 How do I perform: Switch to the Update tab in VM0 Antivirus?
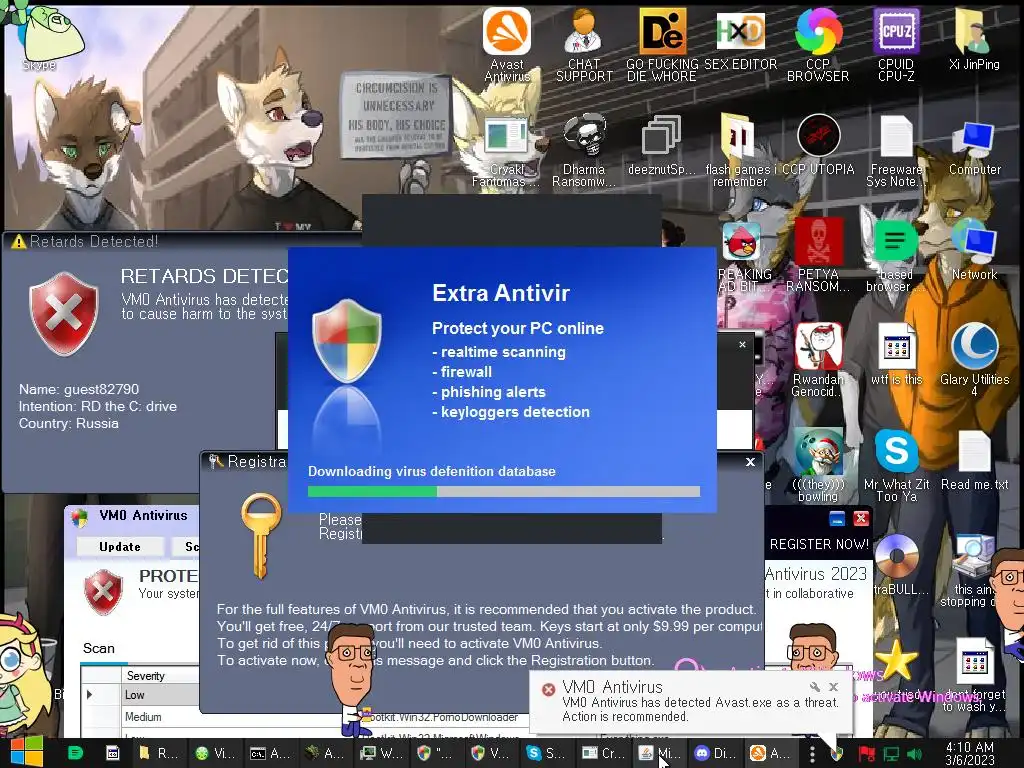120,547
